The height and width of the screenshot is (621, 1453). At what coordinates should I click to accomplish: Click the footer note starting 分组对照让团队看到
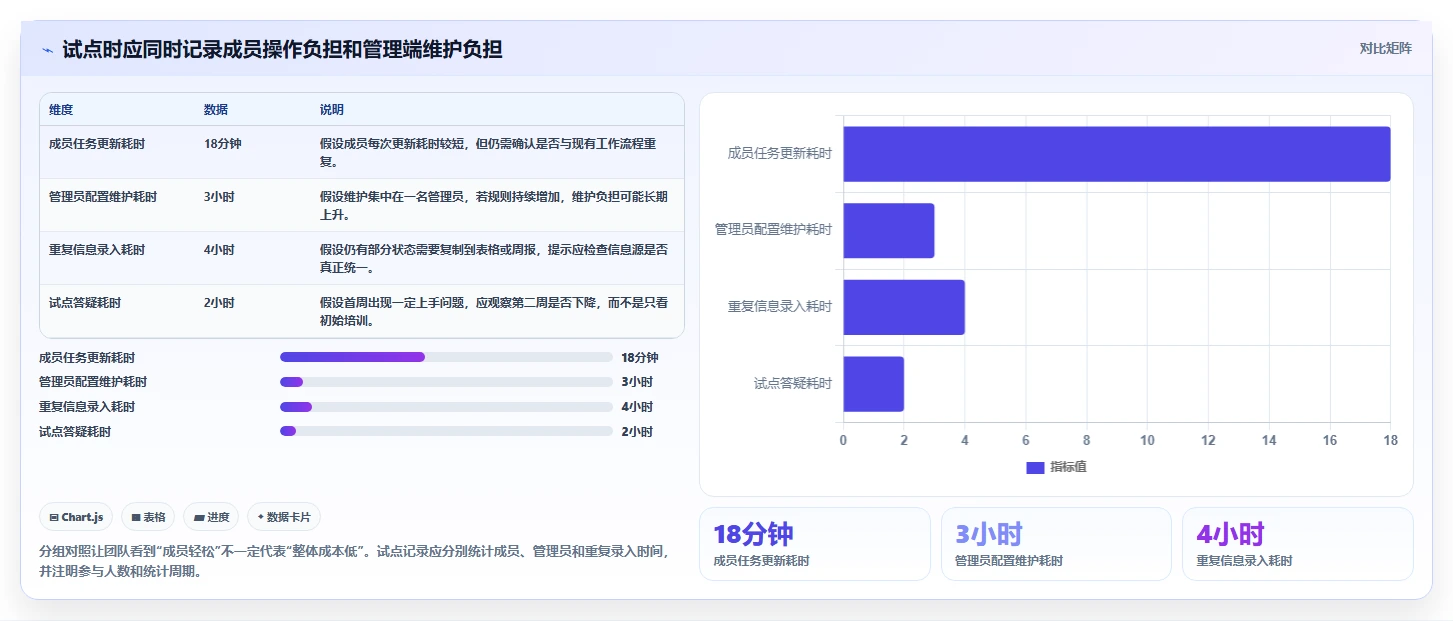tap(354, 562)
